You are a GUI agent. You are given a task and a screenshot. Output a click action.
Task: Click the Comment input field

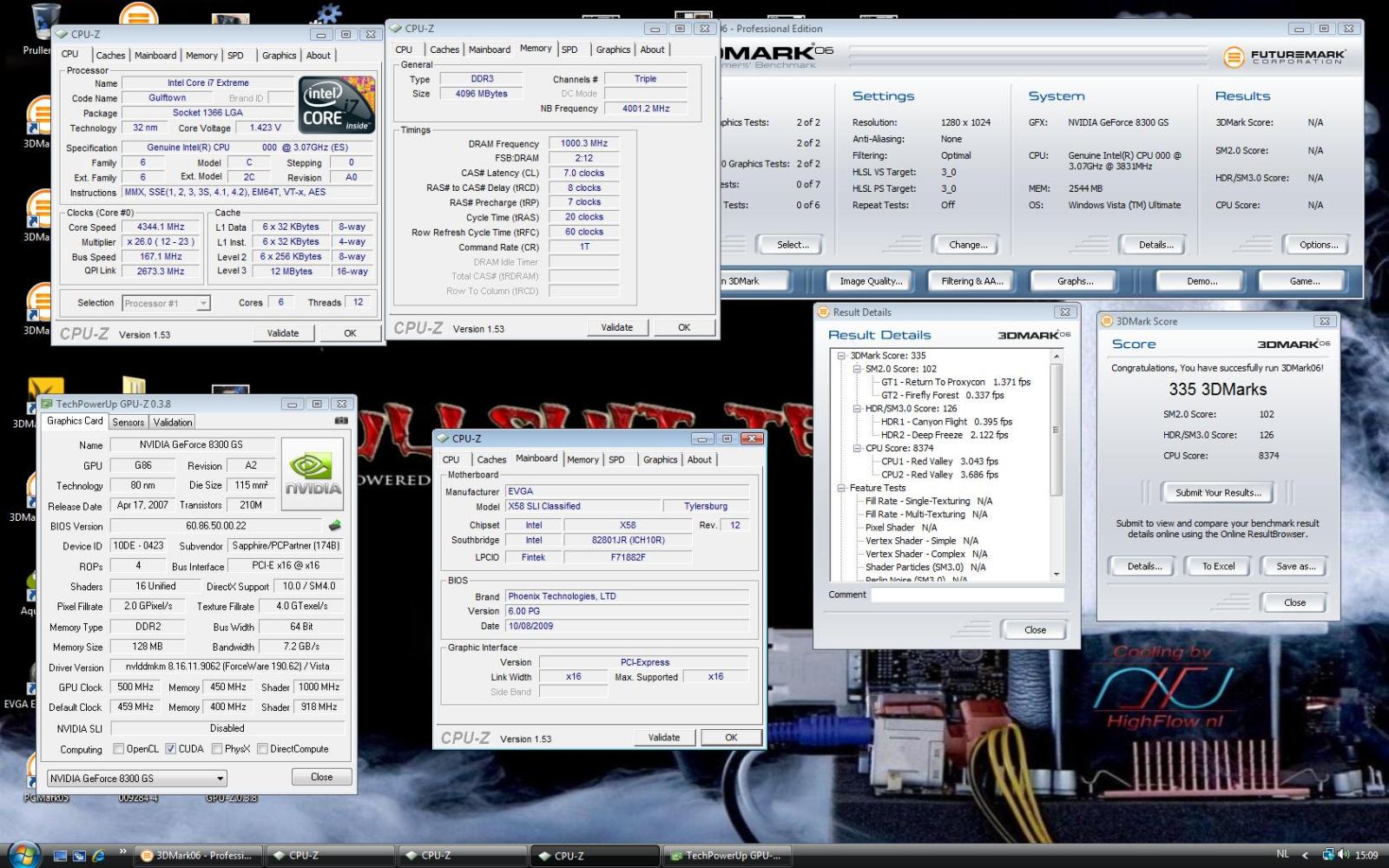click(x=967, y=595)
